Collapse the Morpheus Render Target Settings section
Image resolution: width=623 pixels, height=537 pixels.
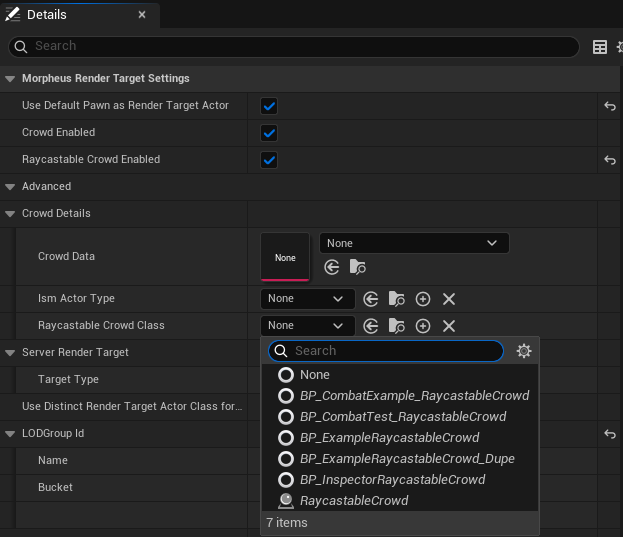point(10,78)
